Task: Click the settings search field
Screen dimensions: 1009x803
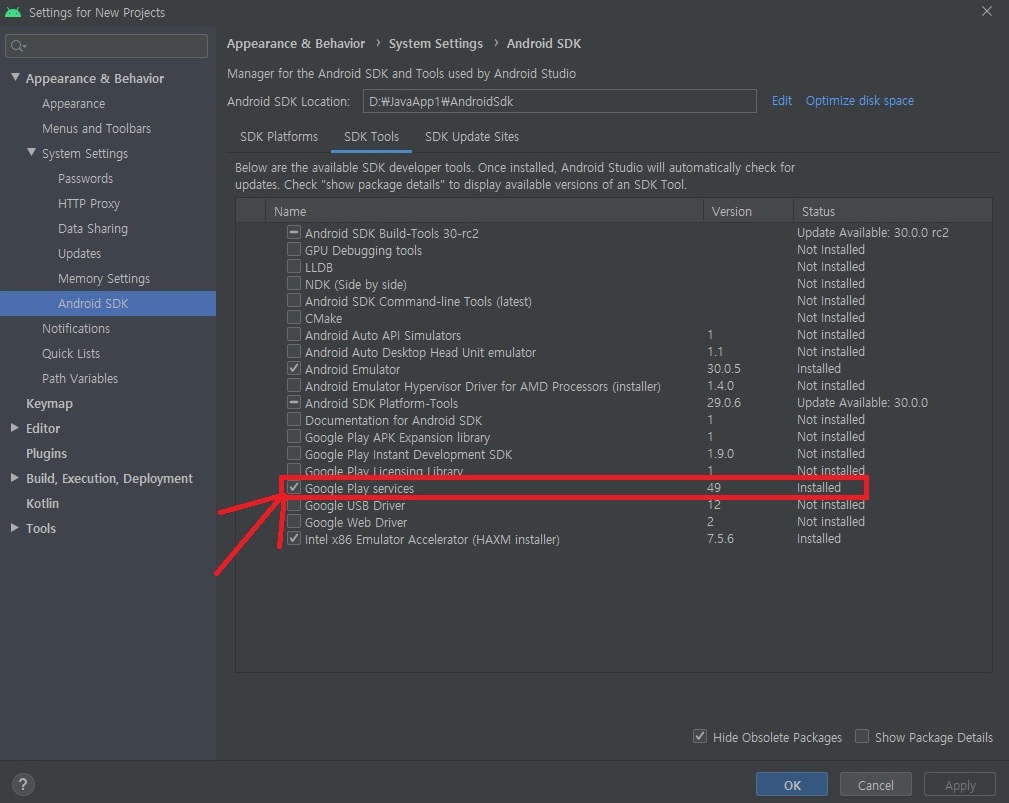Action: coord(106,46)
